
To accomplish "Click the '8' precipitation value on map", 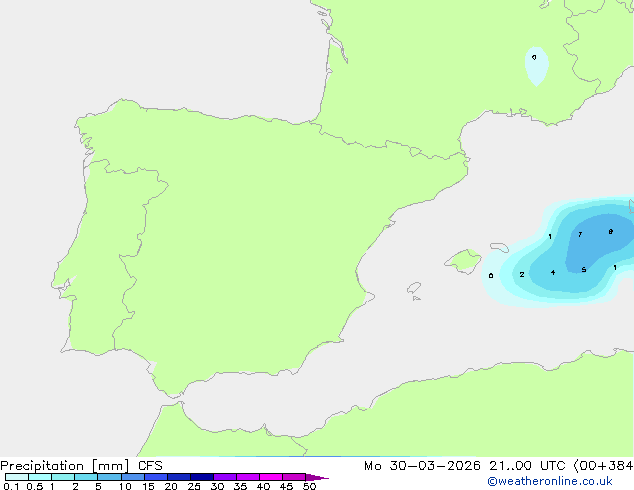I will point(611,232).
